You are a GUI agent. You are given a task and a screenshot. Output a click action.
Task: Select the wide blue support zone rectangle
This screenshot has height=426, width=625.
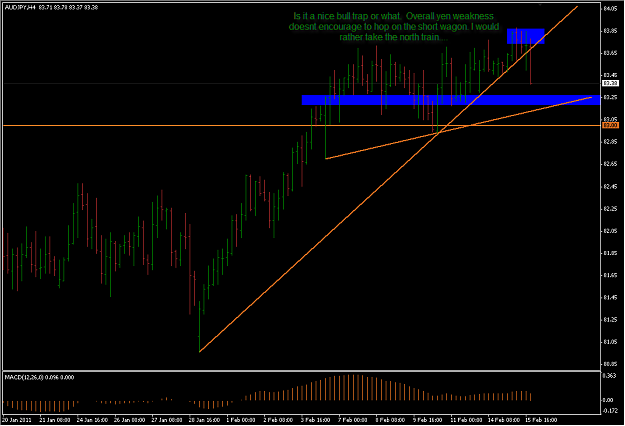451,100
